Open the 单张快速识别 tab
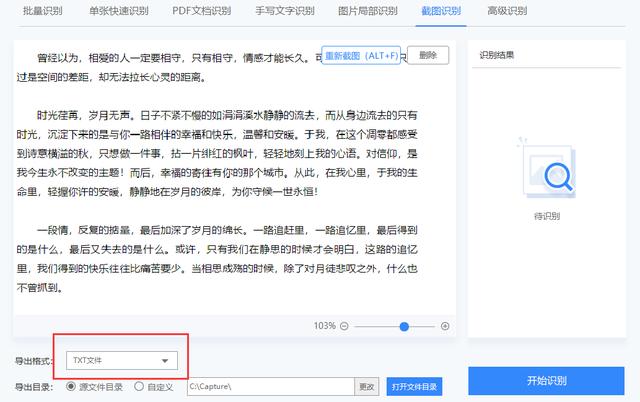The width and height of the screenshot is (640, 402). 119,11
